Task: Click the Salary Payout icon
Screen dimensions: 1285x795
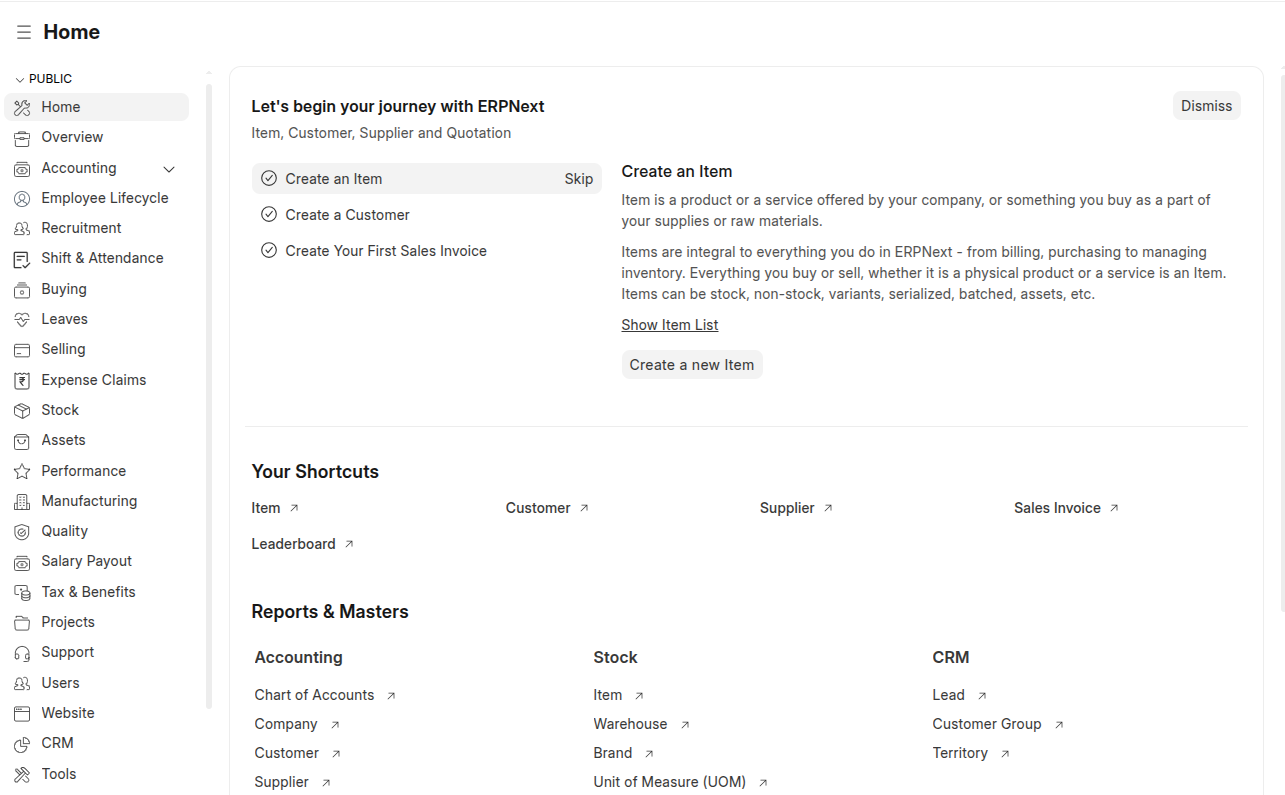Action: [22, 561]
